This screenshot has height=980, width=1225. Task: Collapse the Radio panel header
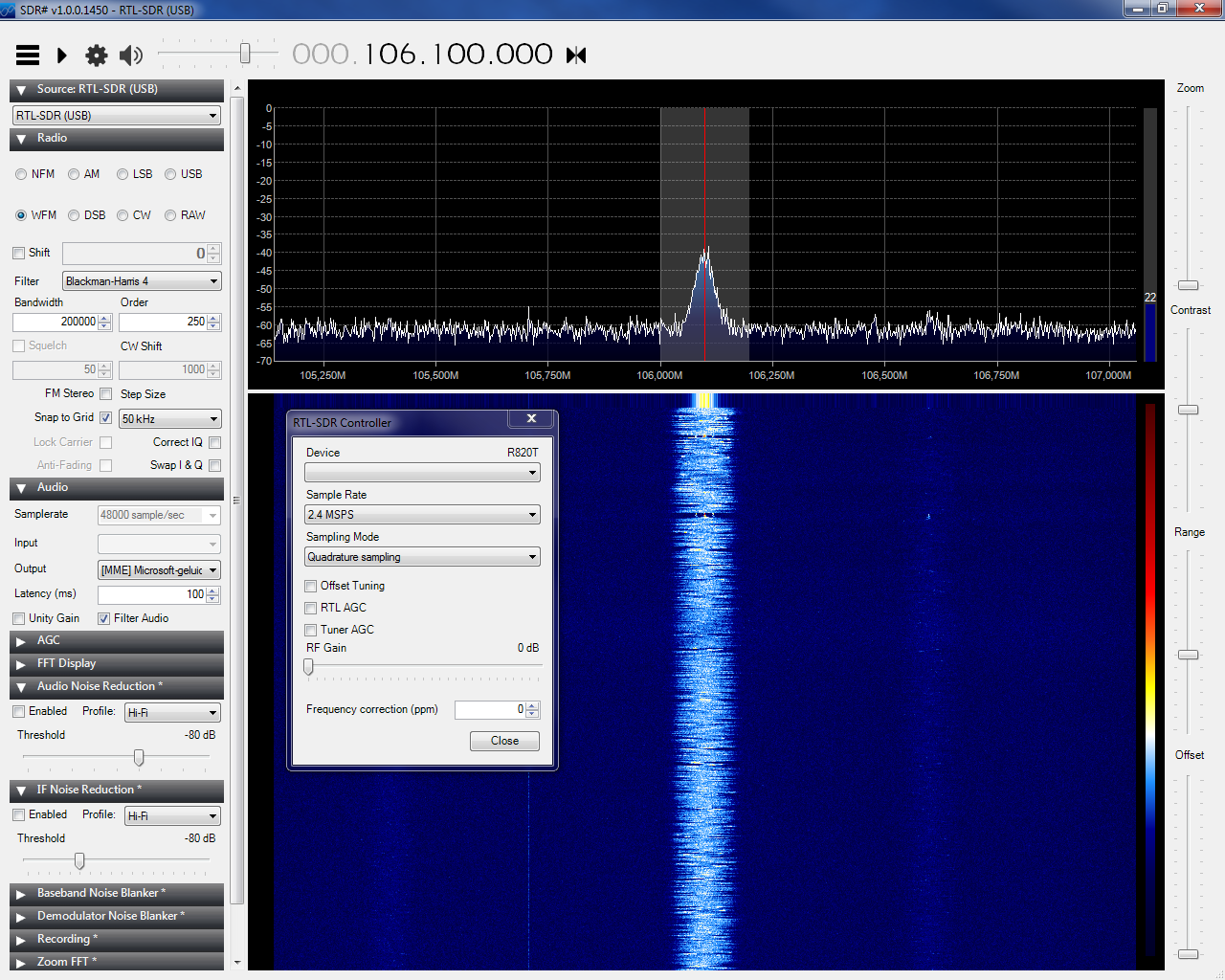point(21,139)
